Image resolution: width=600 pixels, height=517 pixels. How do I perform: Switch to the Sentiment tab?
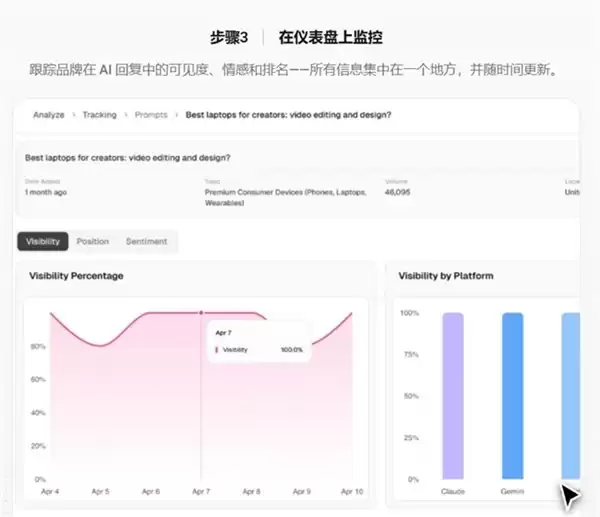pos(147,241)
